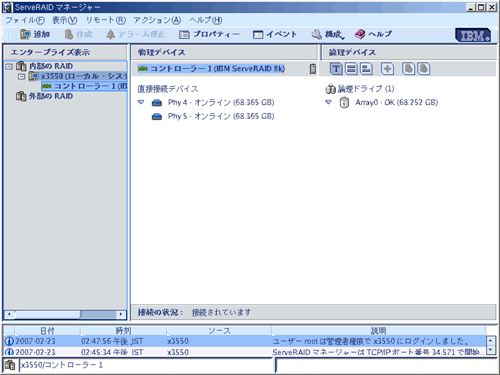Click event list scroll up arrow

[490, 341]
